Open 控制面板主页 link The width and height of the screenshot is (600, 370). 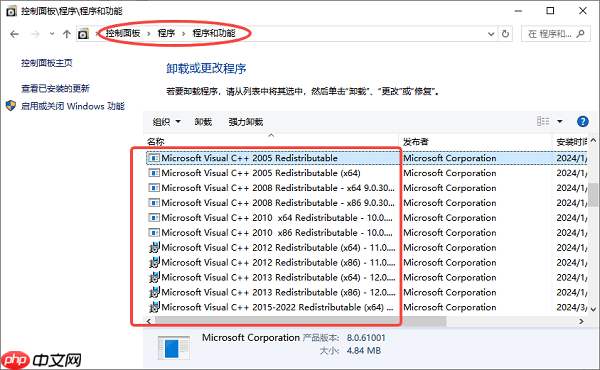[x=47, y=63]
